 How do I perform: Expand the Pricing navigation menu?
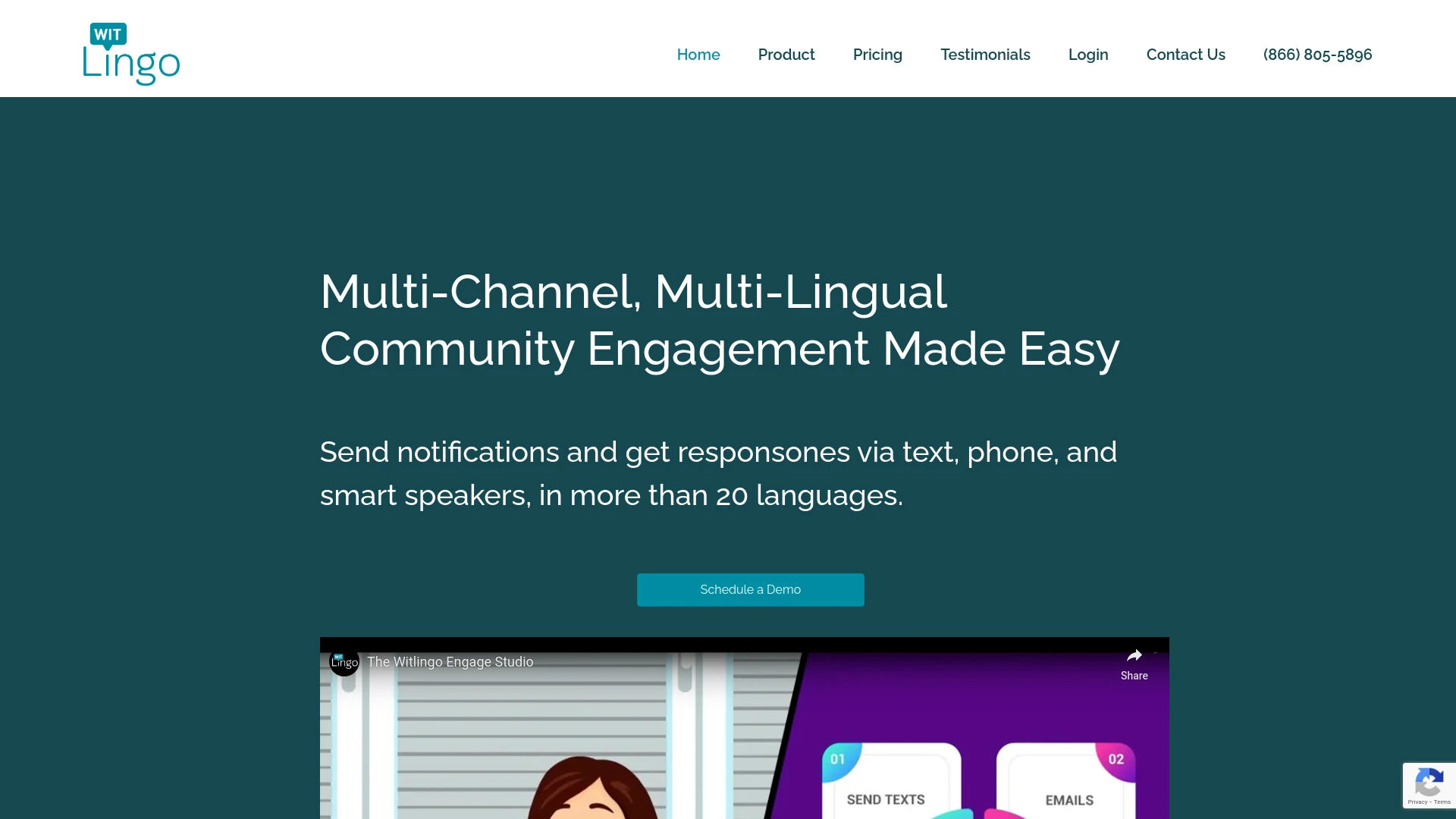pos(877,54)
